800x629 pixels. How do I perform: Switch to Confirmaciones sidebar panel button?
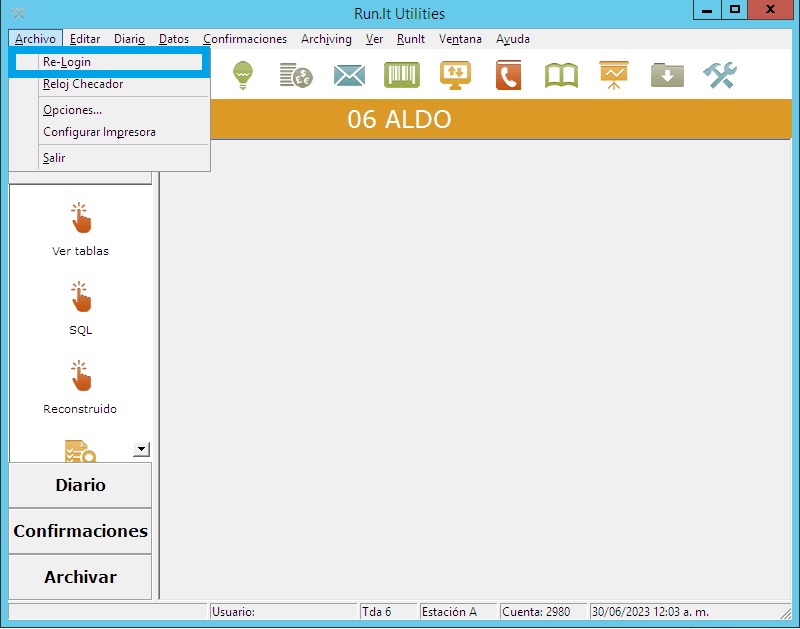pos(80,531)
